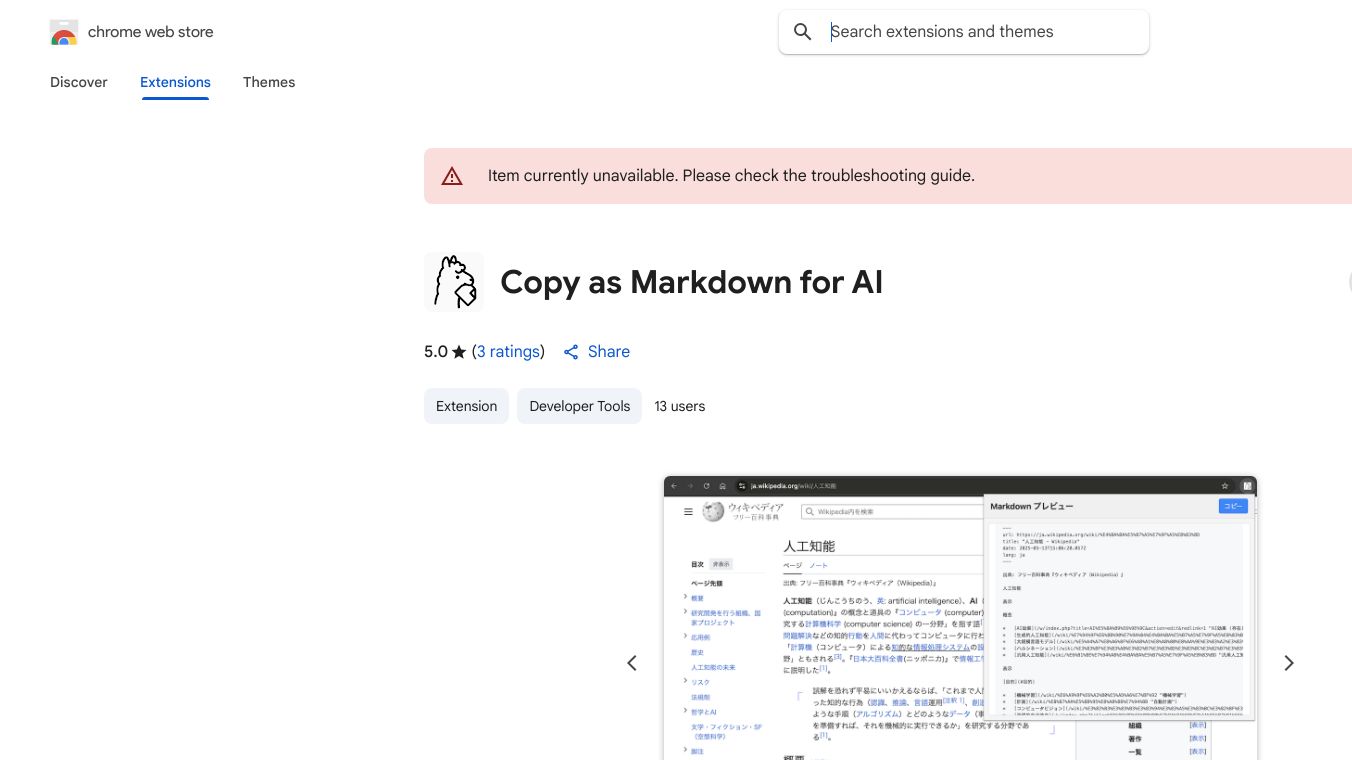Click the magnifying glass search icon
Image resolution: width=1352 pixels, height=760 pixels.
tap(802, 32)
